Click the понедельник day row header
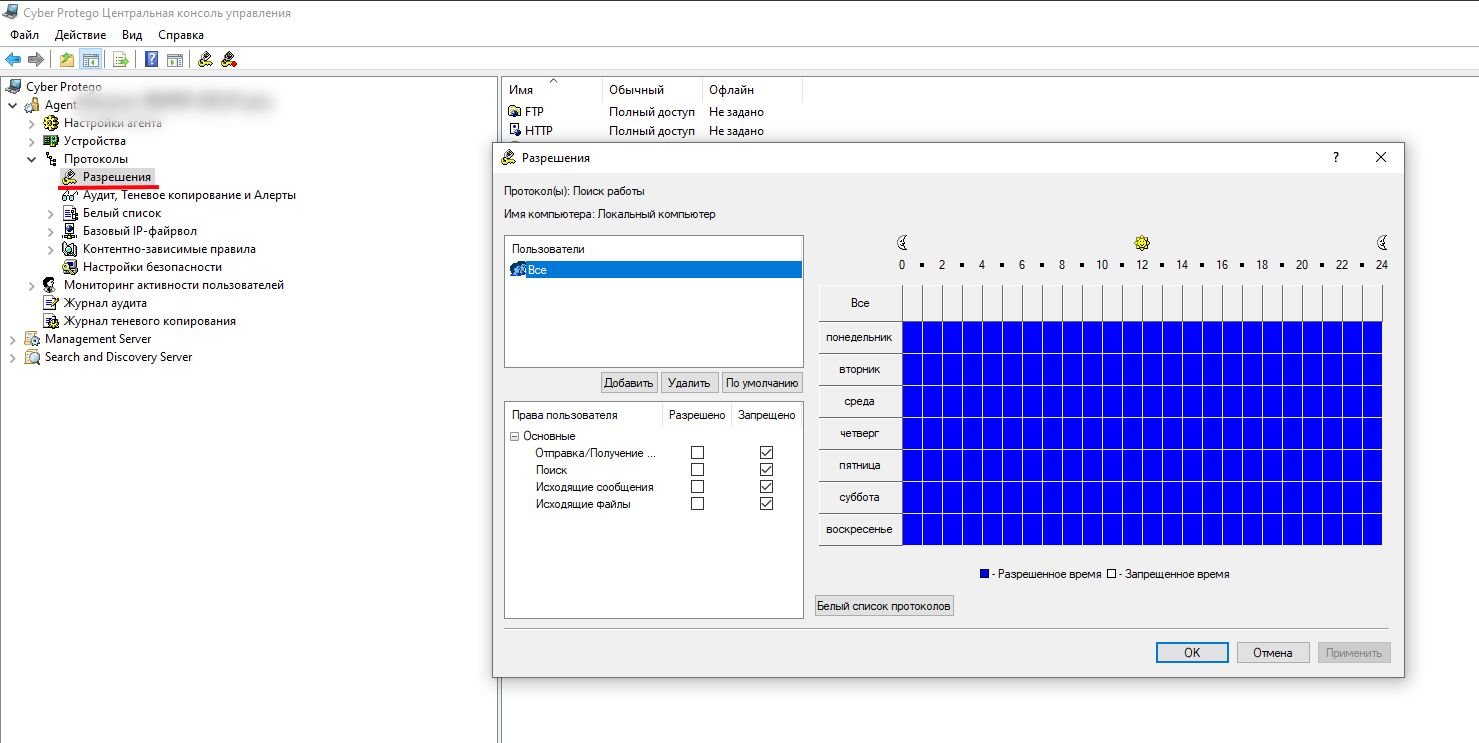 click(x=860, y=337)
